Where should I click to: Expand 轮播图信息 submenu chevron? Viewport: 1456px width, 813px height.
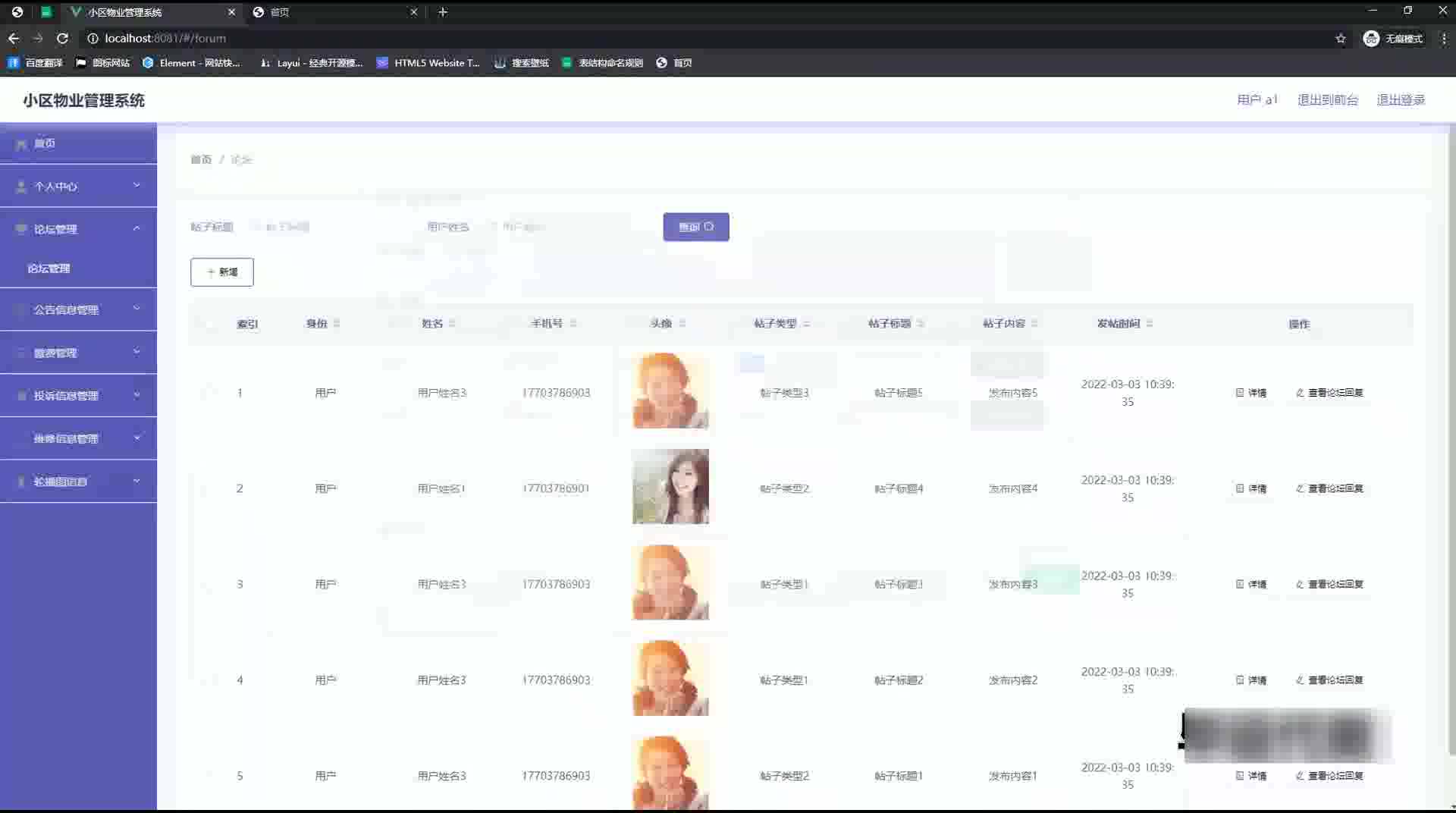click(136, 481)
